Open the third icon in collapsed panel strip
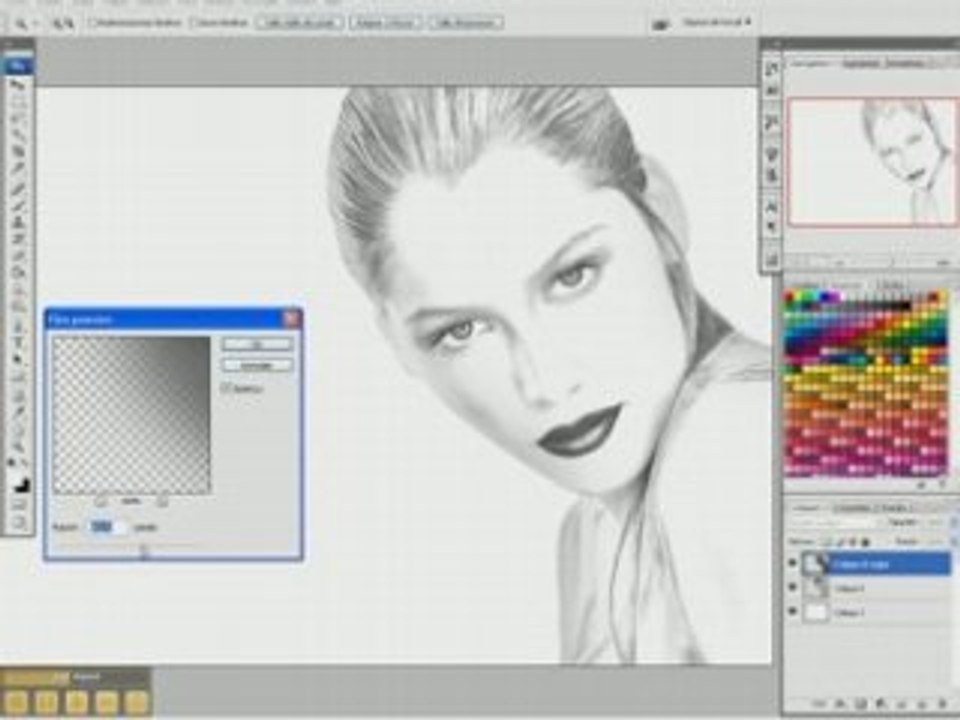 [771, 124]
